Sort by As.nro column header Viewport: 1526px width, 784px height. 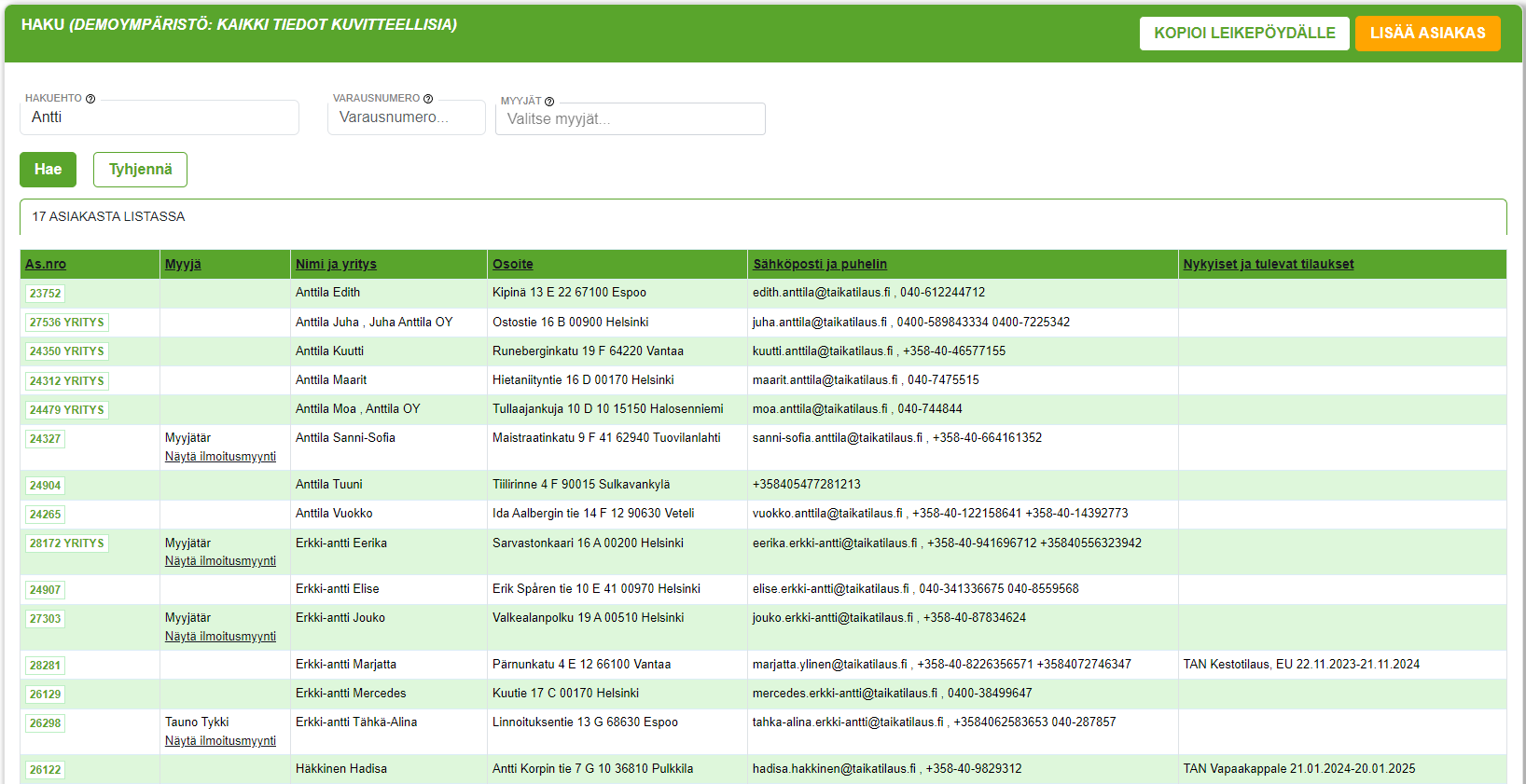tap(46, 264)
